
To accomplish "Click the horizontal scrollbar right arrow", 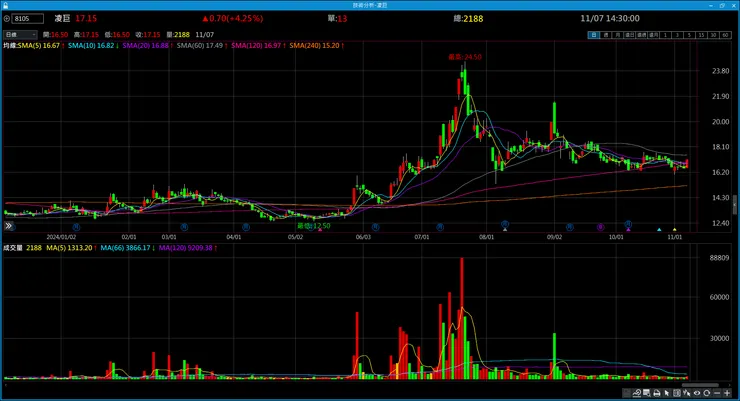I will [730, 385].
